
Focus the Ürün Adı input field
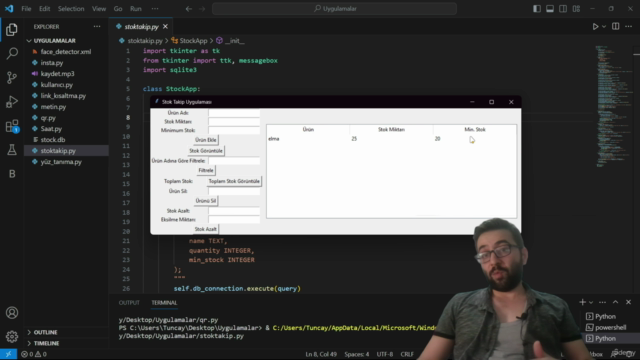(x=234, y=113)
